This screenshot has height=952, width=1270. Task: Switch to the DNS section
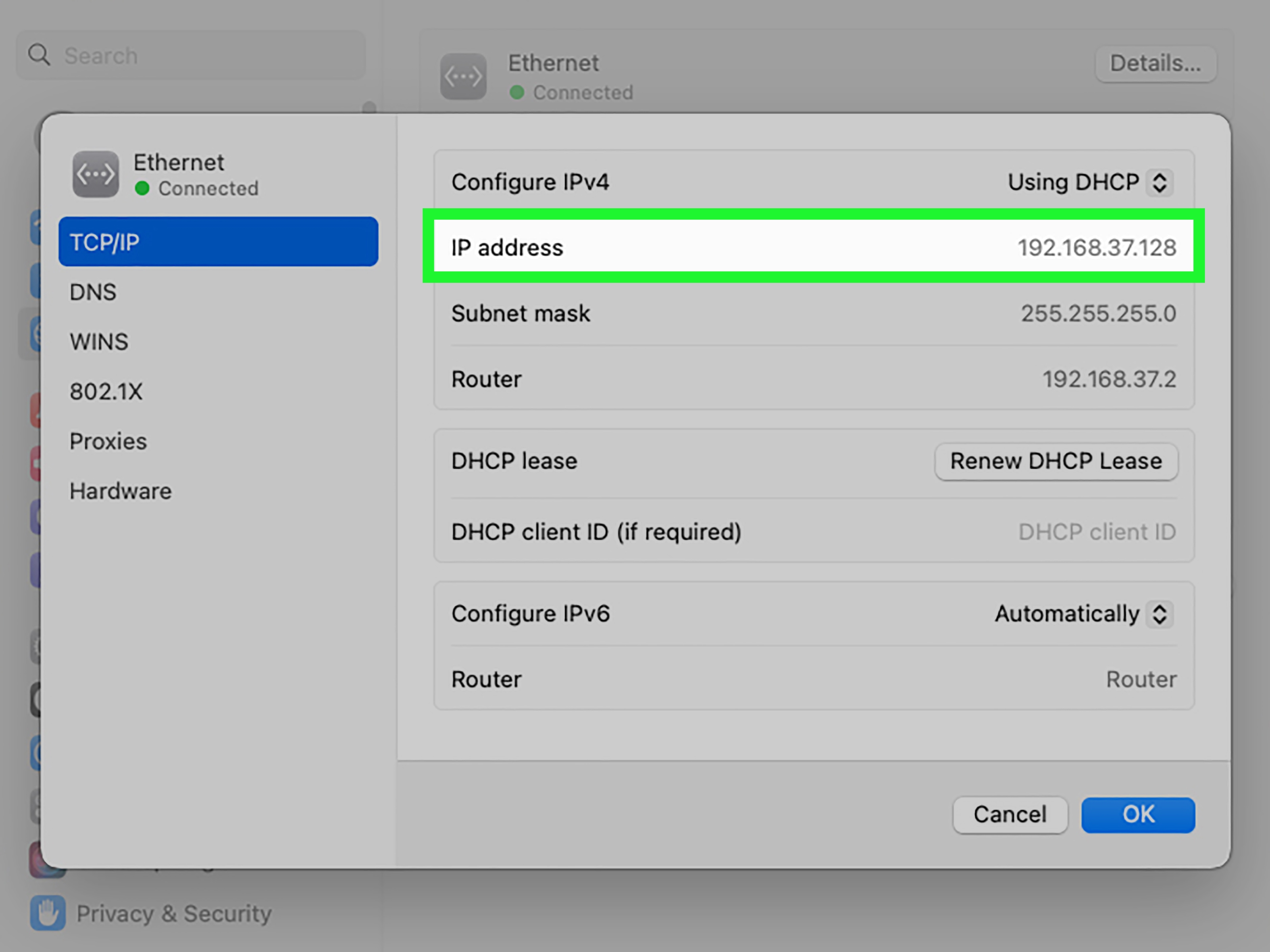pos(93,292)
